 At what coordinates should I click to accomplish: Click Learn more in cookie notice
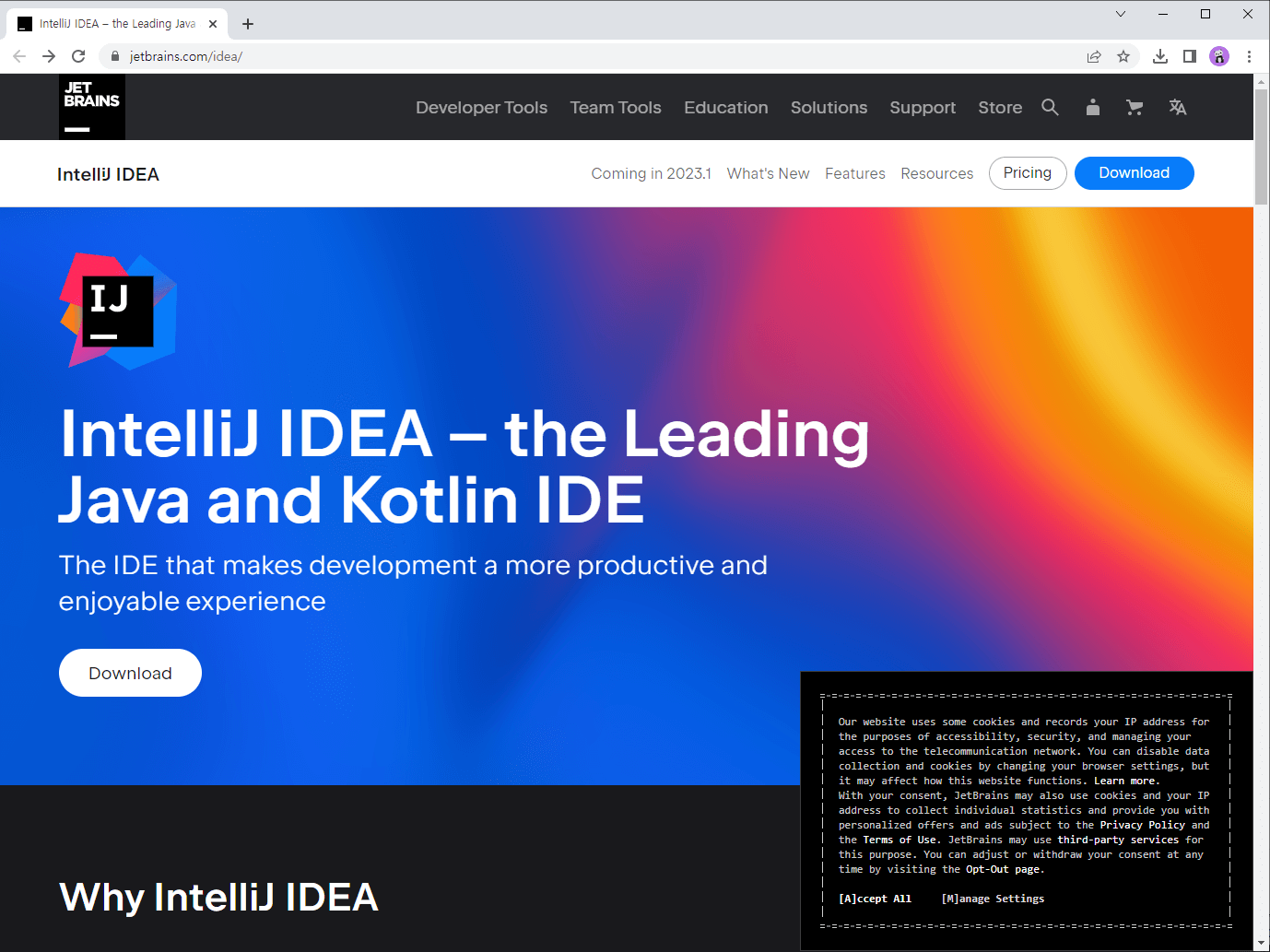[1124, 781]
